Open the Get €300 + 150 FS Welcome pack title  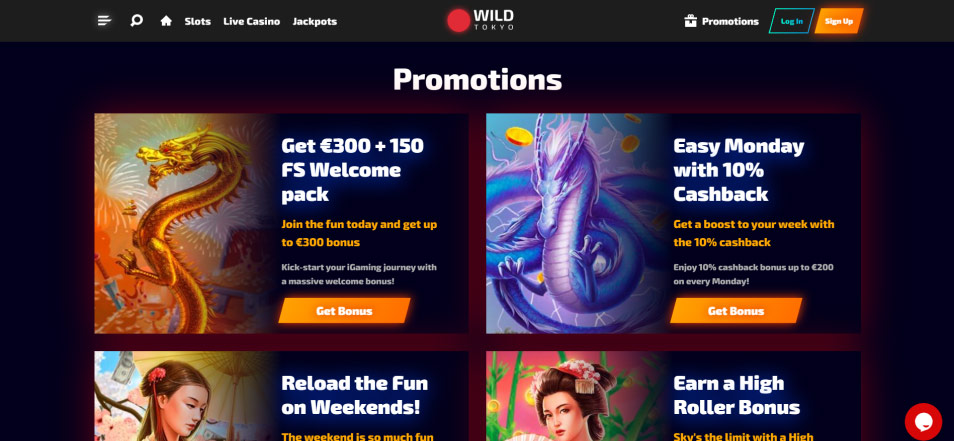[353, 170]
